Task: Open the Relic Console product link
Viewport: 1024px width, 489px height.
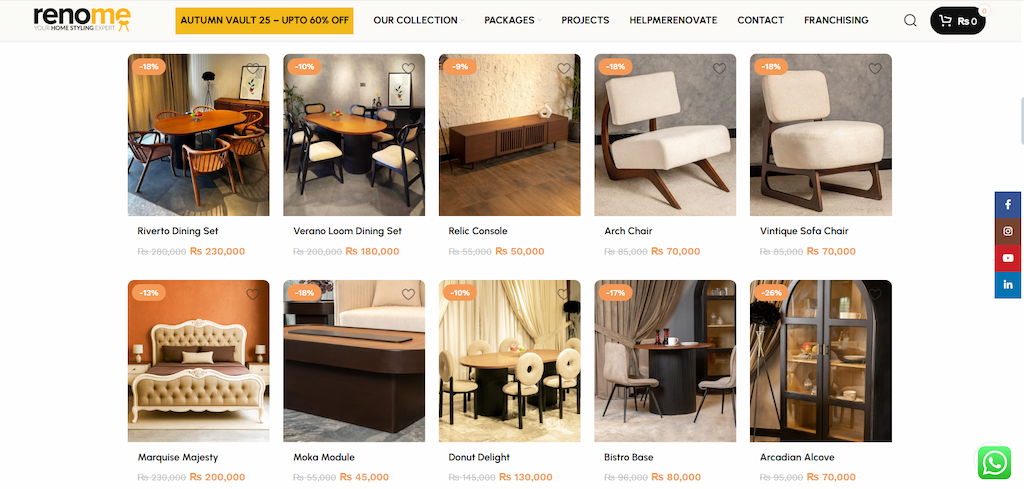Action: pos(478,231)
